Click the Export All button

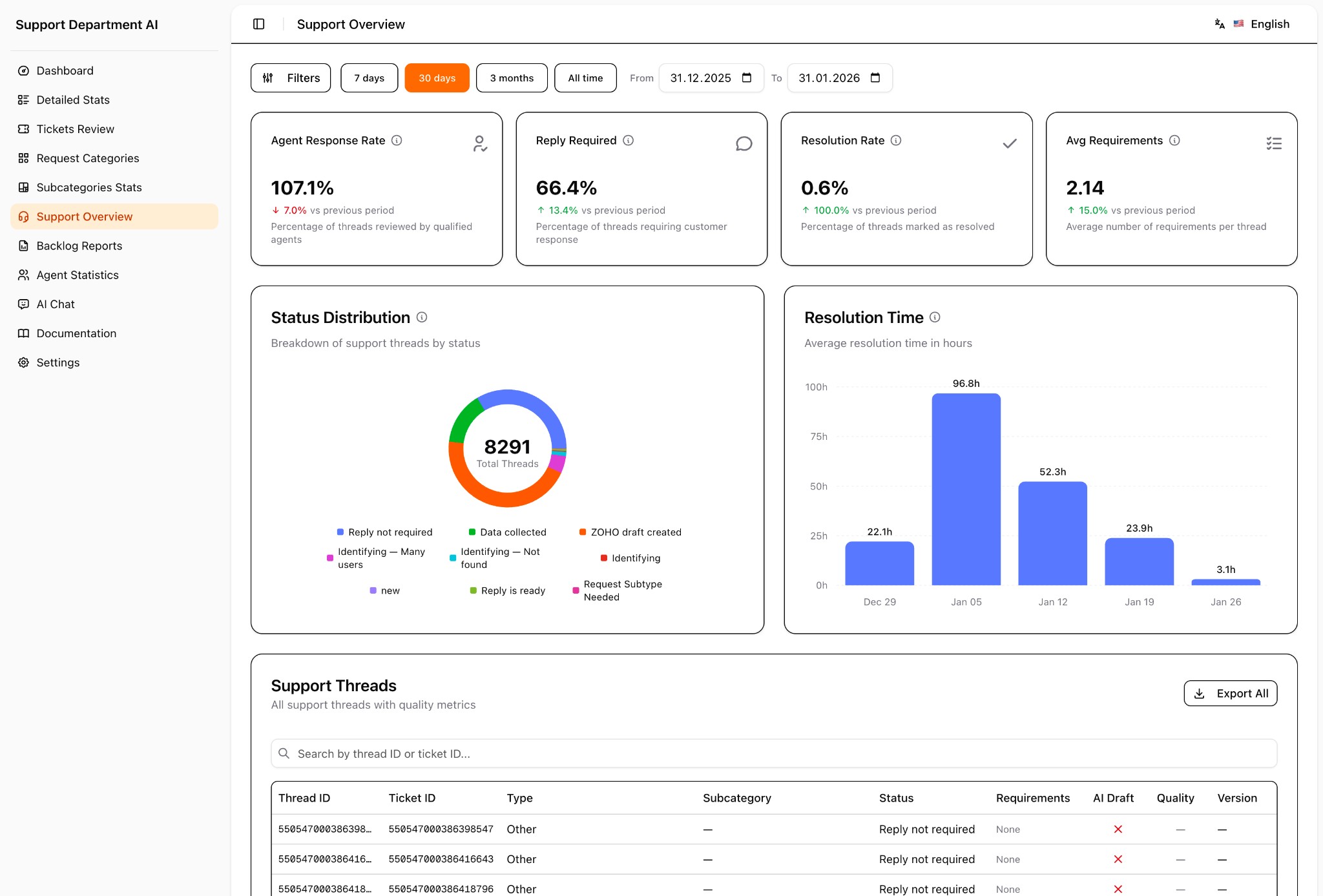[x=1230, y=693]
